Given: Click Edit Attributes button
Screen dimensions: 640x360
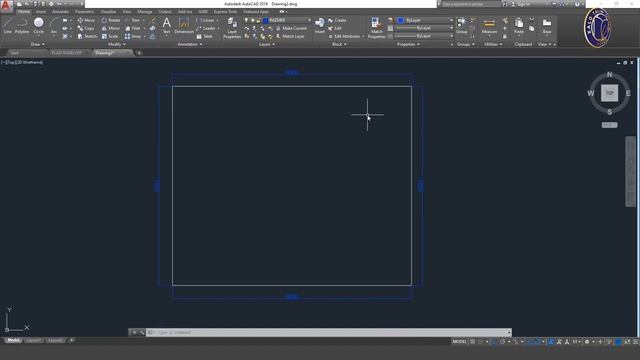Looking at the screenshot, I should tap(344, 36).
